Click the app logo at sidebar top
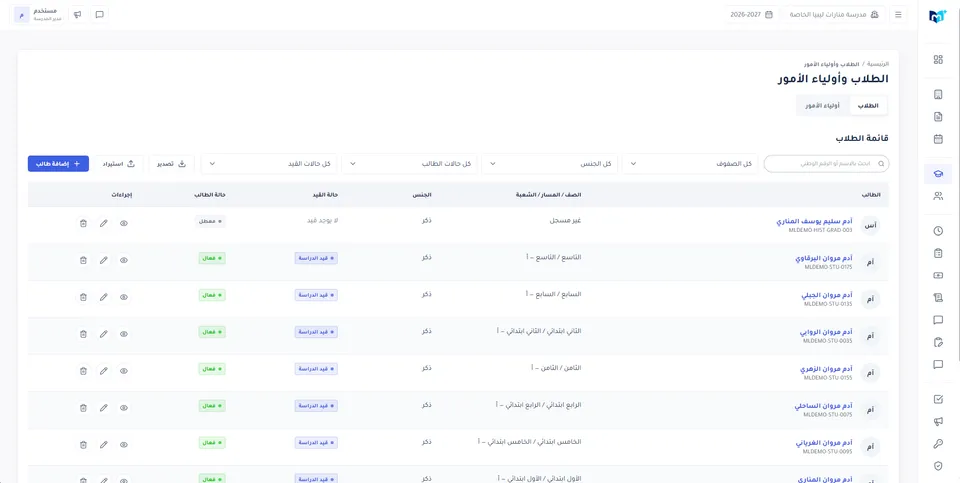 (x=937, y=16)
